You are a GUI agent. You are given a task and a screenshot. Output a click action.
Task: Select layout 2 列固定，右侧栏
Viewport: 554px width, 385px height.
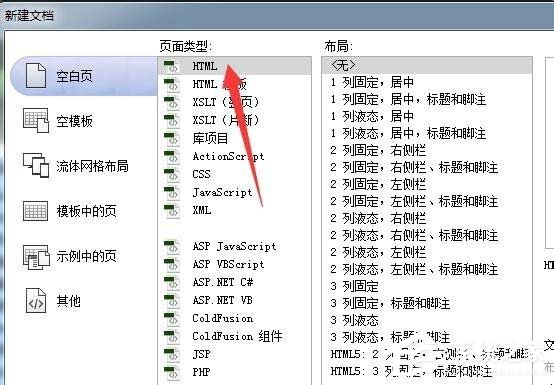click(x=378, y=150)
